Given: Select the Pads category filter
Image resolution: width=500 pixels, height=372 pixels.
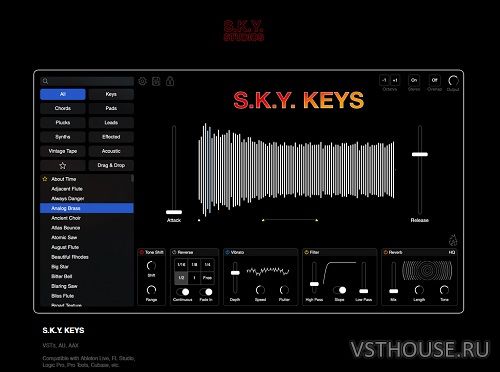Looking at the screenshot, I should (x=111, y=108).
